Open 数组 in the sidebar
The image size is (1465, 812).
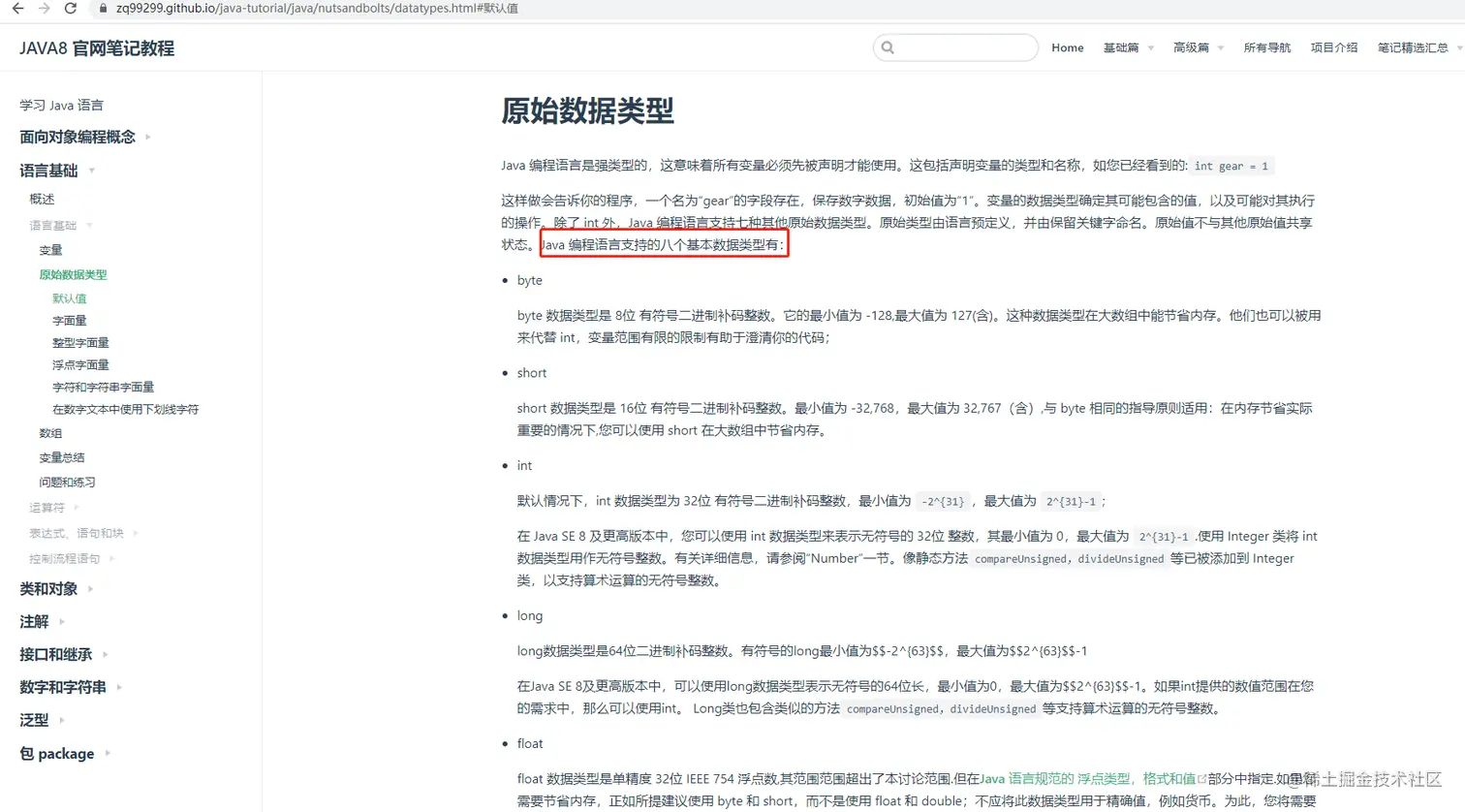pyautogui.click(x=50, y=433)
